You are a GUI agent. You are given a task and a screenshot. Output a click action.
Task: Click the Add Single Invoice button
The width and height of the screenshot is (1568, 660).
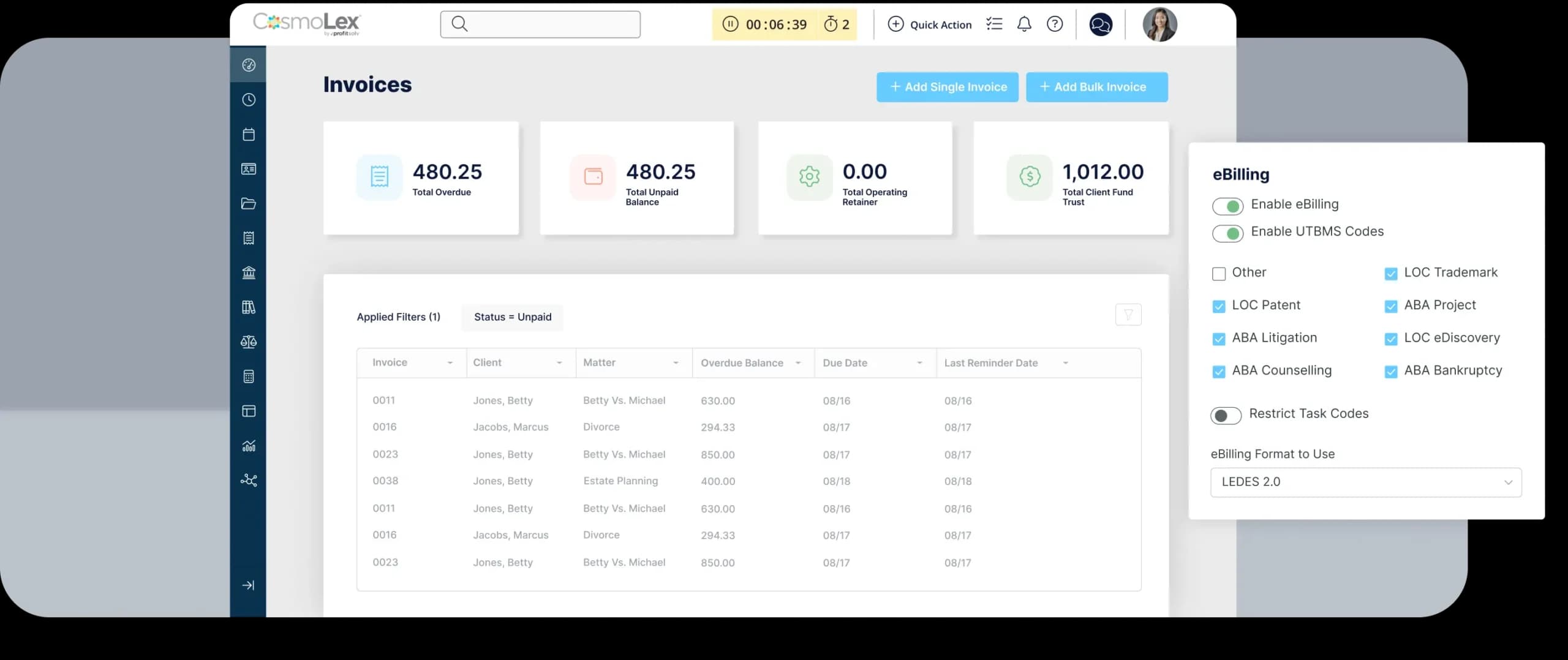click(947, 87)
